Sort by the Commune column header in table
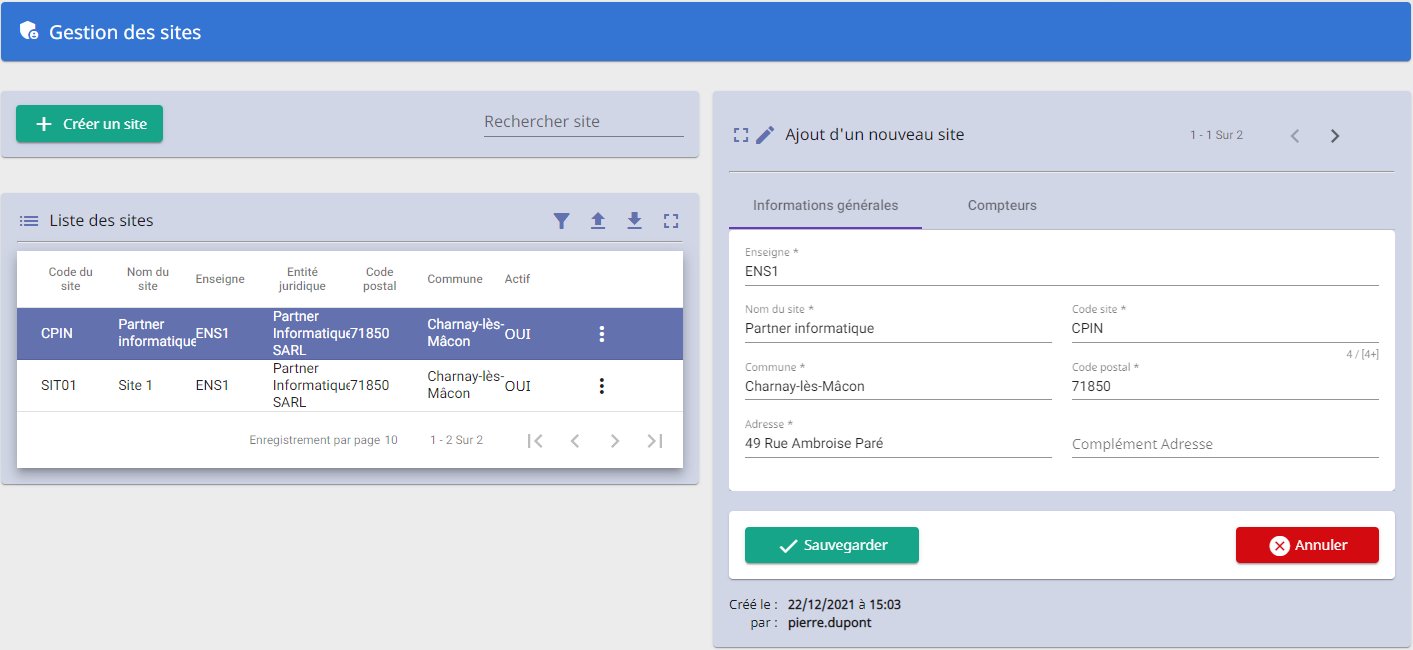 click(x=455, y=279)
